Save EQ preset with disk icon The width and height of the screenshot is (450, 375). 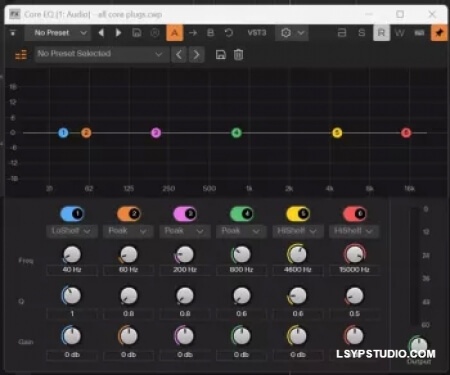(221, 54)
